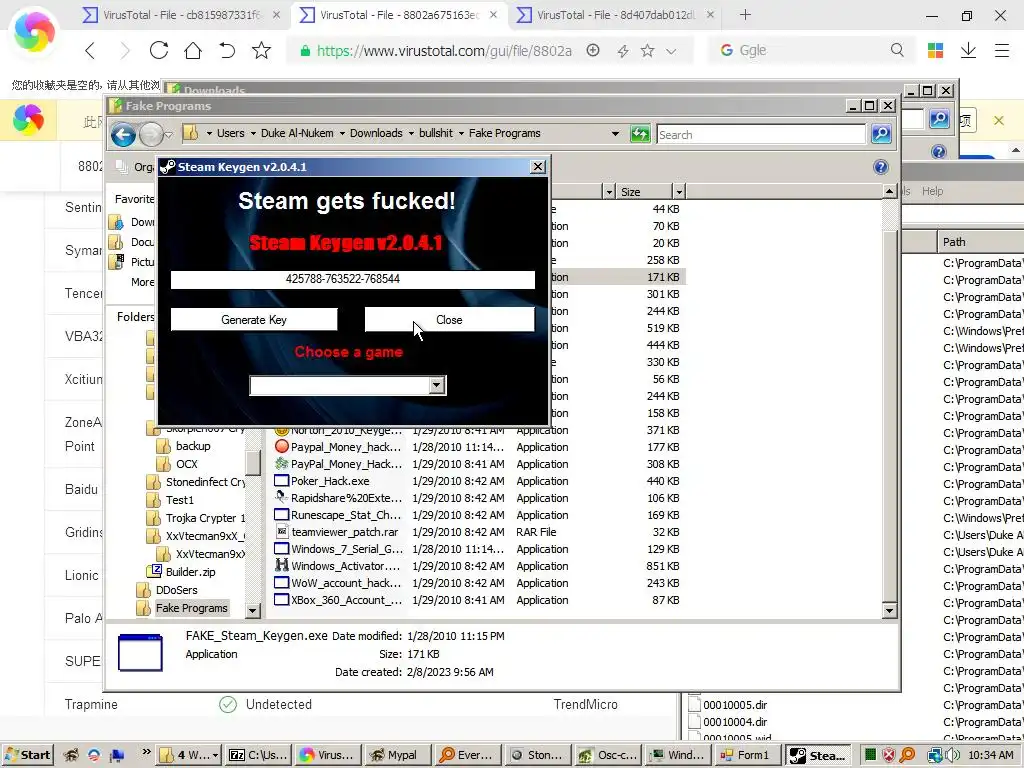Viewport: 1024px width, 768px height.
Task: Select DDoSers folder in tree
Action: 176,590
